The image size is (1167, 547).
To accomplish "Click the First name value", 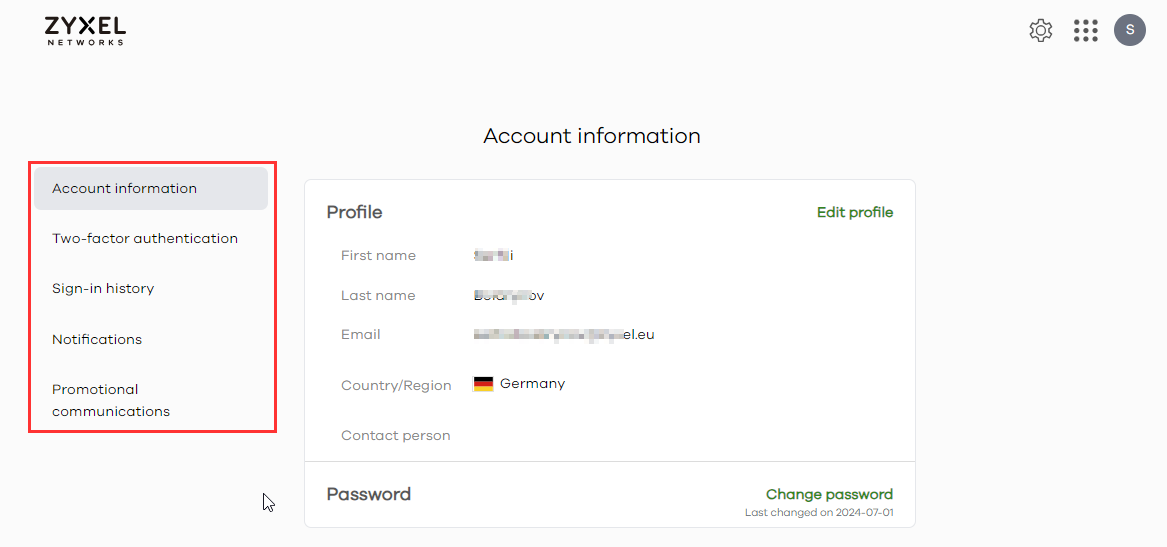I will pos(494,256).
